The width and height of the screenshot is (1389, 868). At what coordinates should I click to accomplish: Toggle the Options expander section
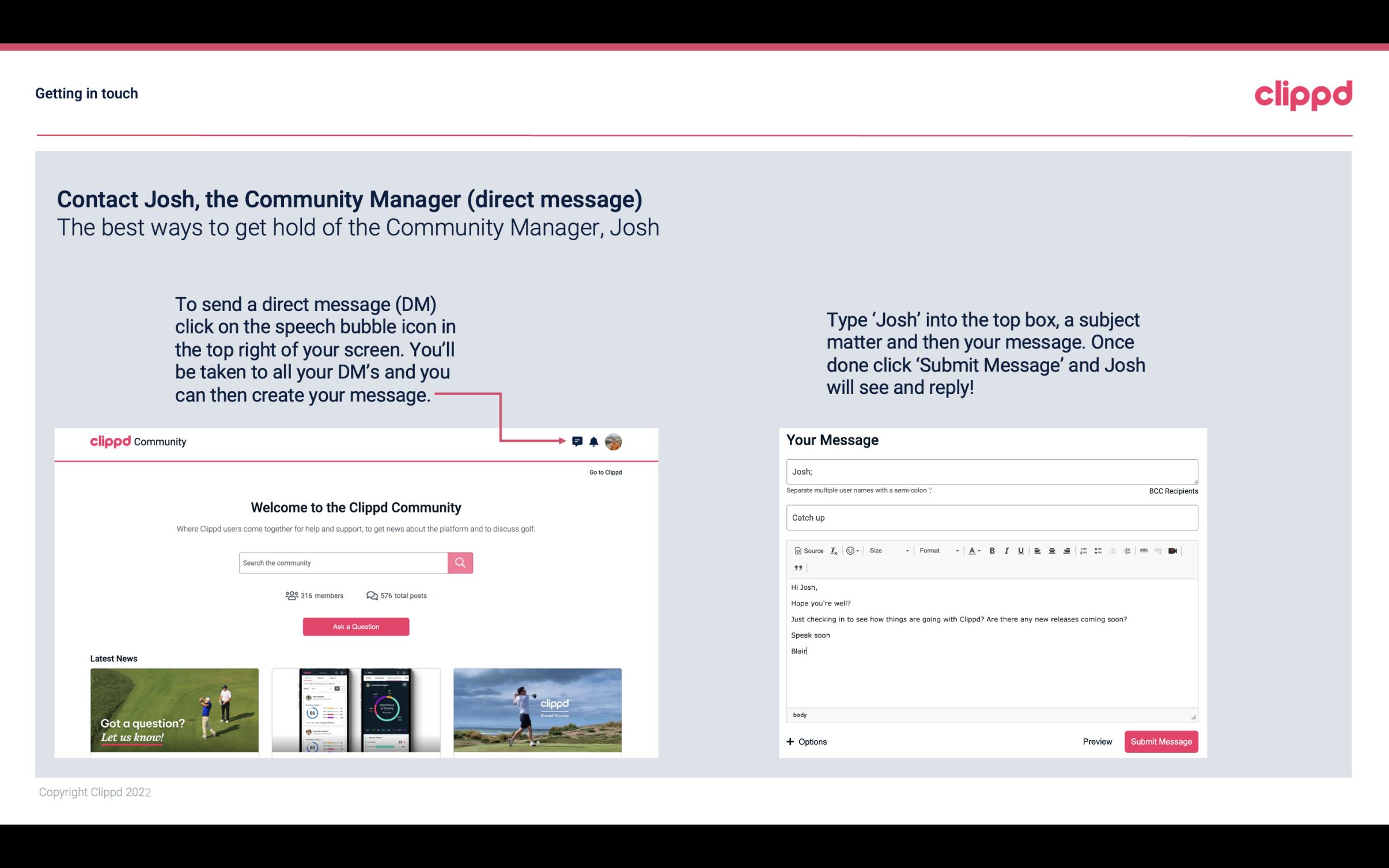click(806, 741)
